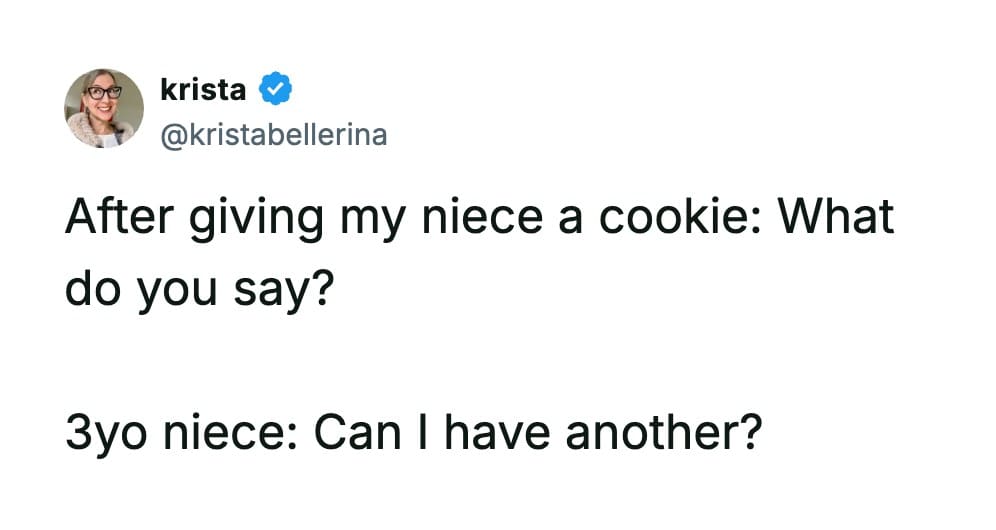The width and height of the screenshot is (996, 530).
Task: Click the blank line between tweet paragraphs
Action: point(400,360)
